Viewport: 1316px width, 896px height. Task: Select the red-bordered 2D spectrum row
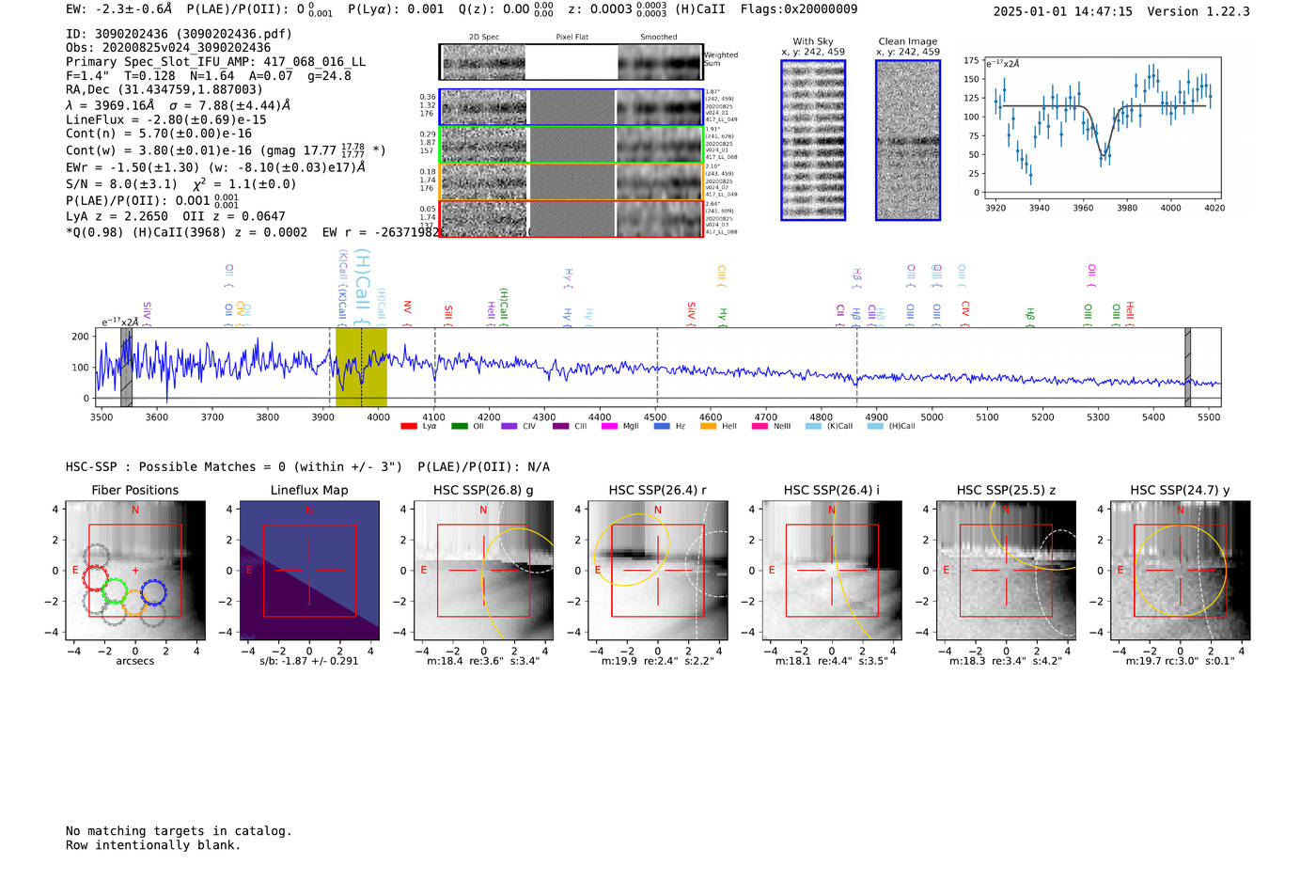tap(572, 218)
